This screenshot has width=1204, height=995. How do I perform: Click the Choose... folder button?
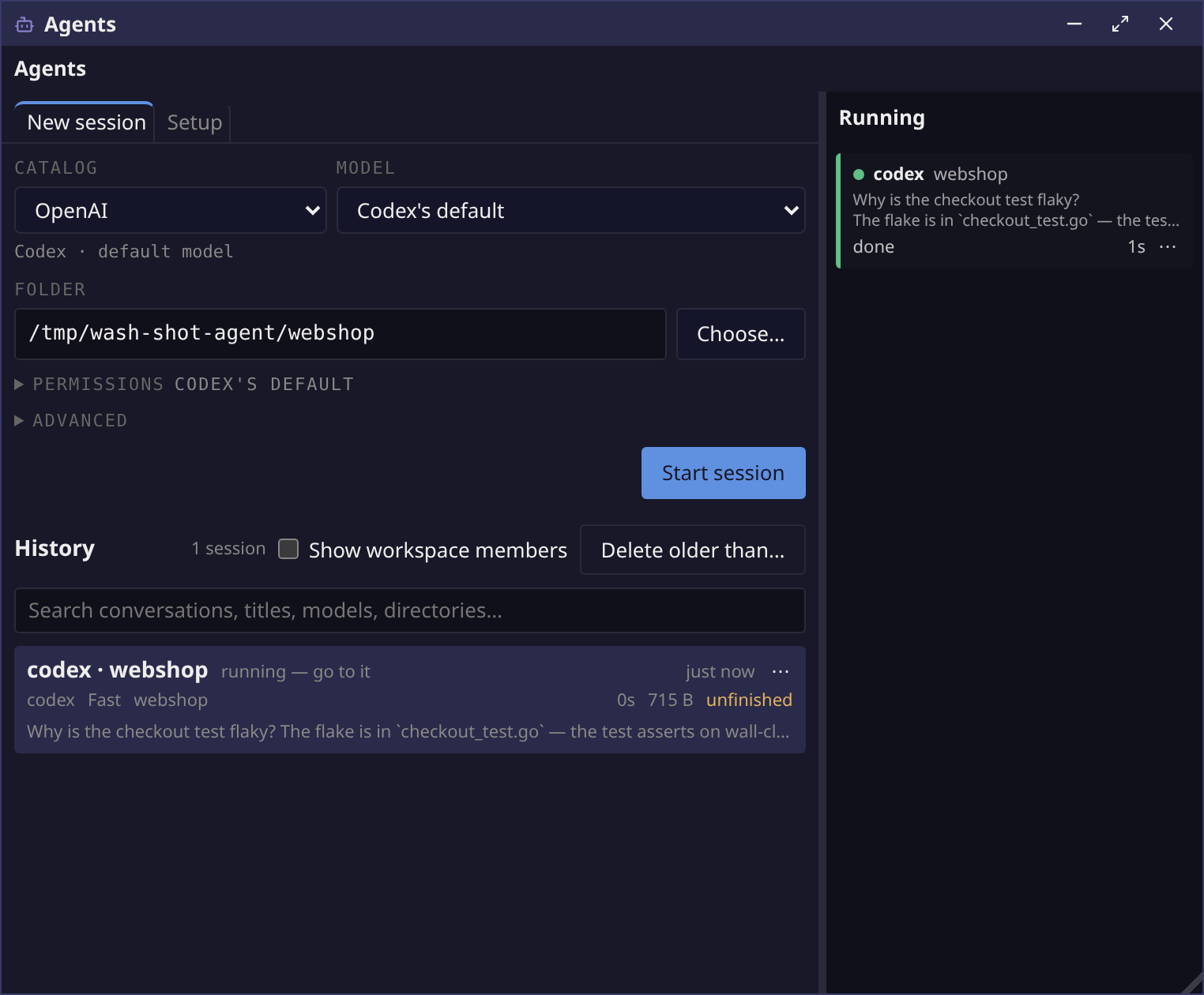coord(741,334)
